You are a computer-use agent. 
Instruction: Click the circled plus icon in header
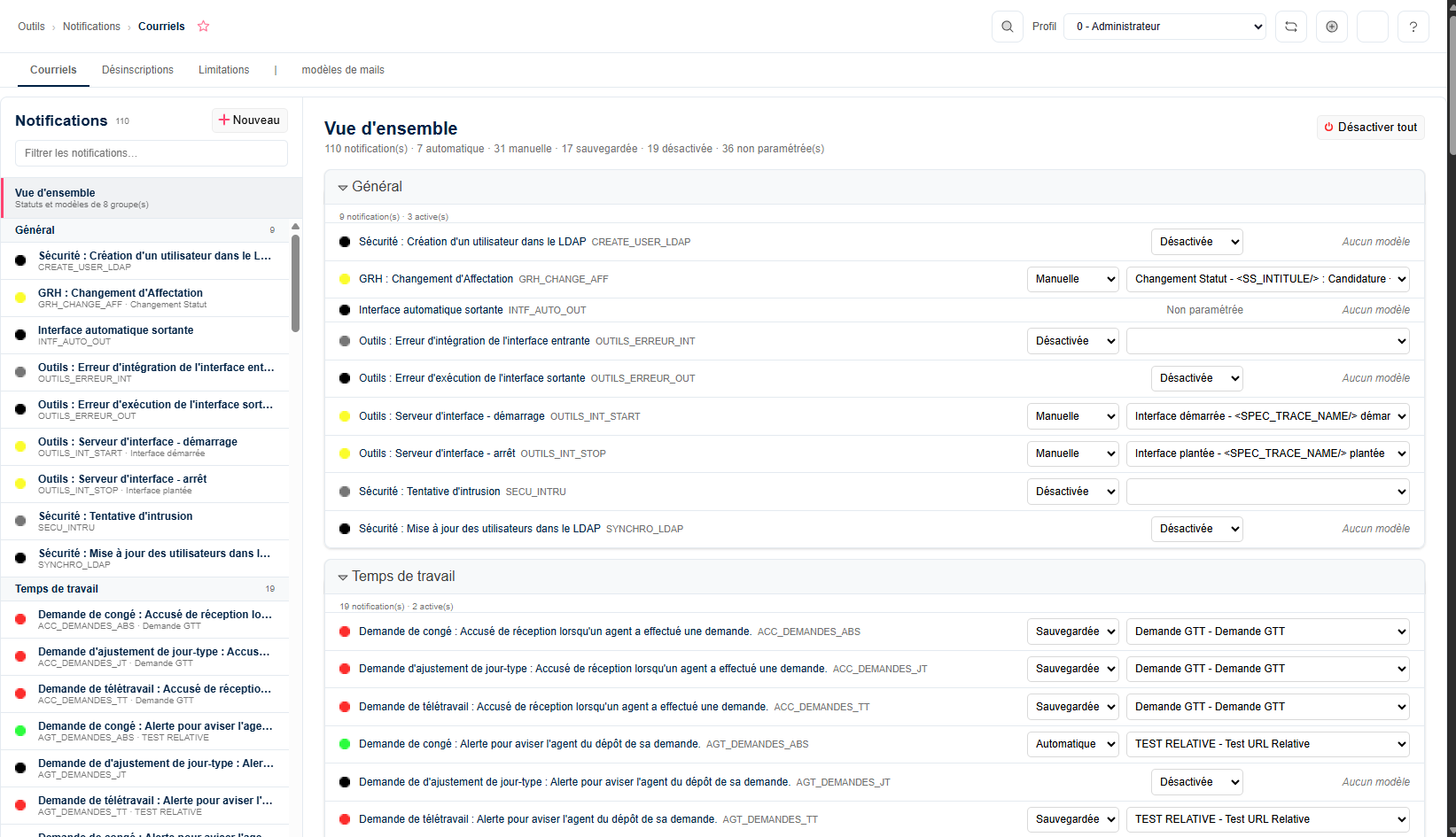pyautogui.click(x=1332, y=27)
